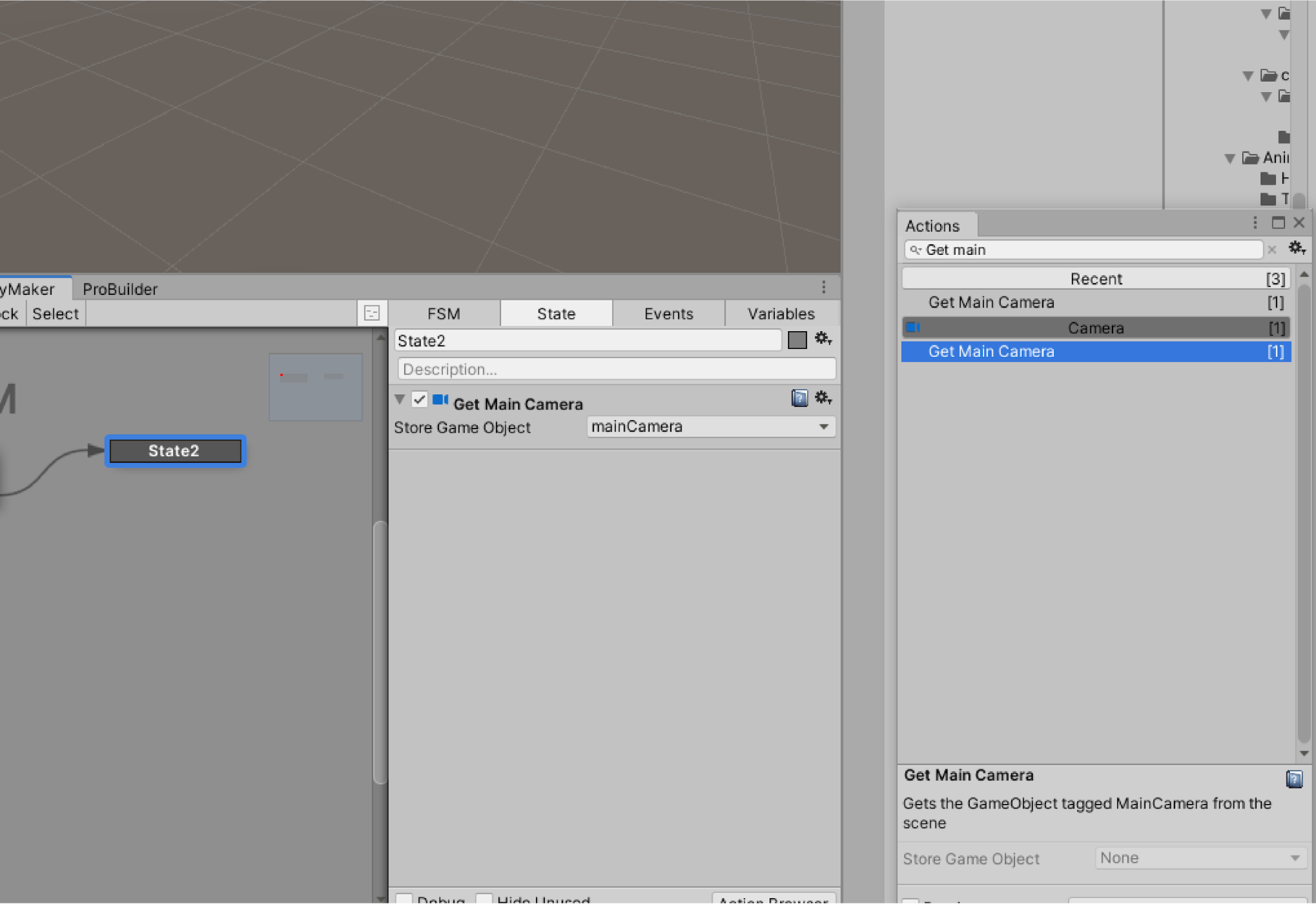
Task: Click camera icon beside Get Main Camera action
Action: point(440,400)
